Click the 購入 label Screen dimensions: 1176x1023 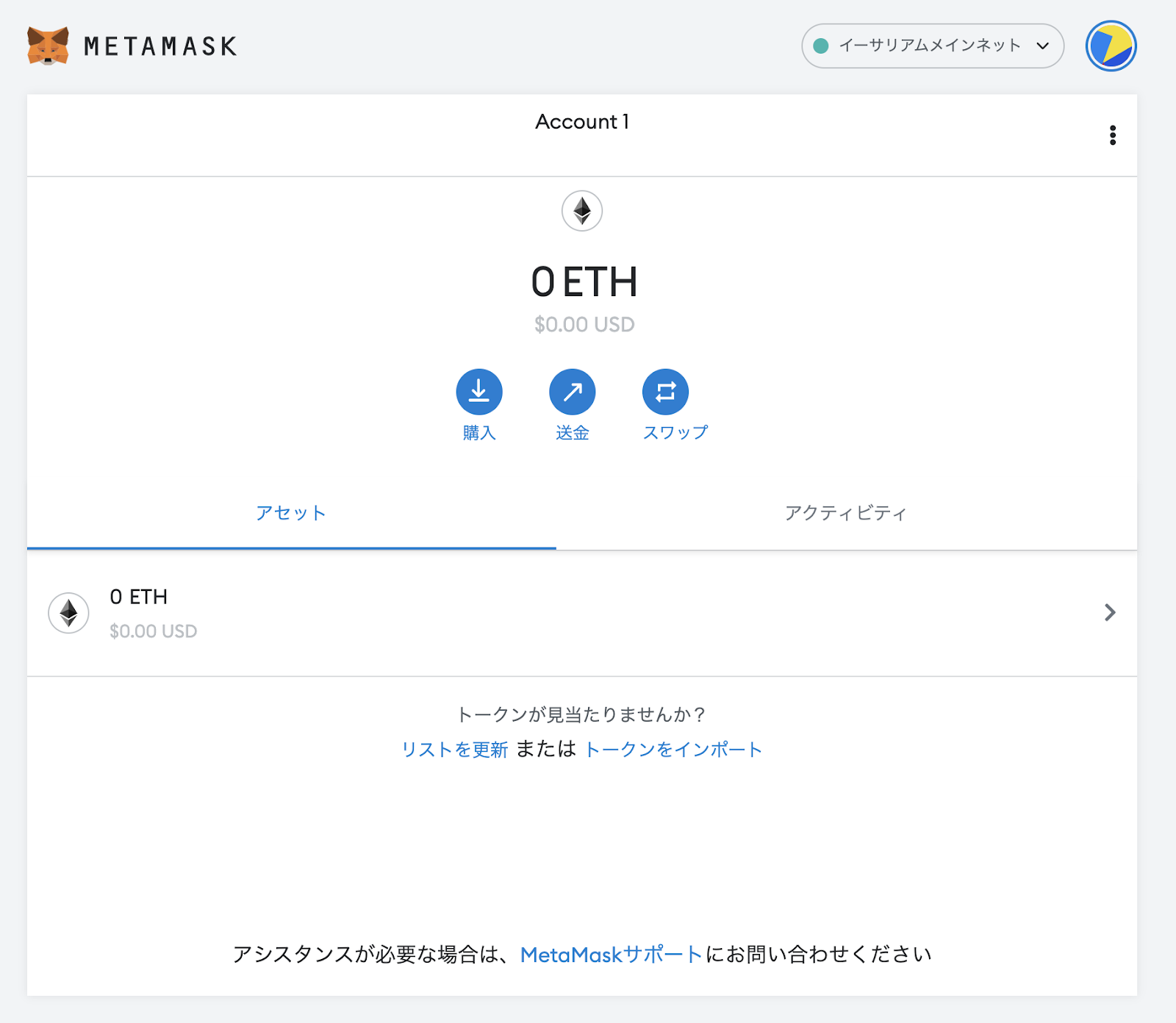pos(479,433)
